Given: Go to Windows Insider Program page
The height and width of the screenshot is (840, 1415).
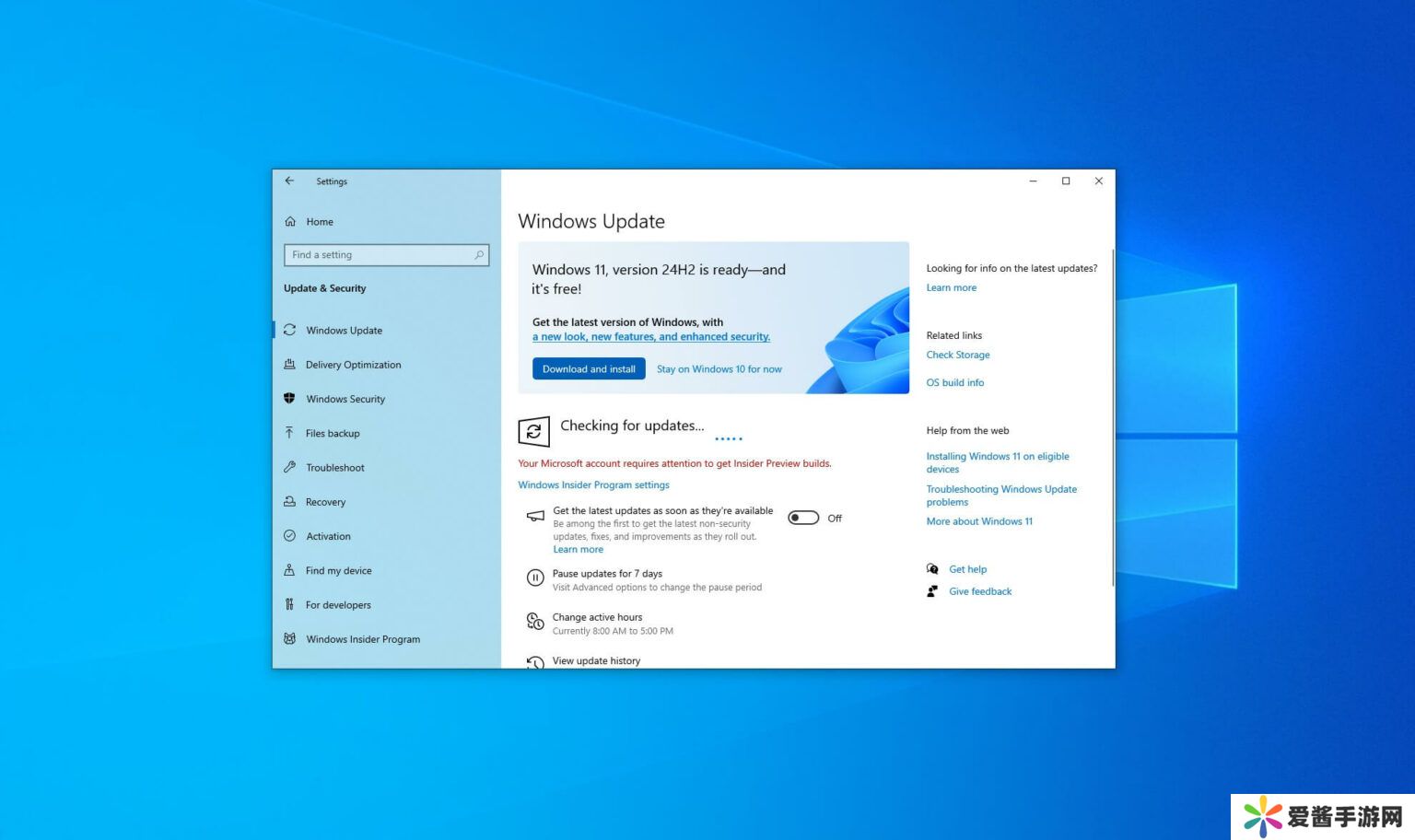Looking at the screenshot, I should coord(363,639).
